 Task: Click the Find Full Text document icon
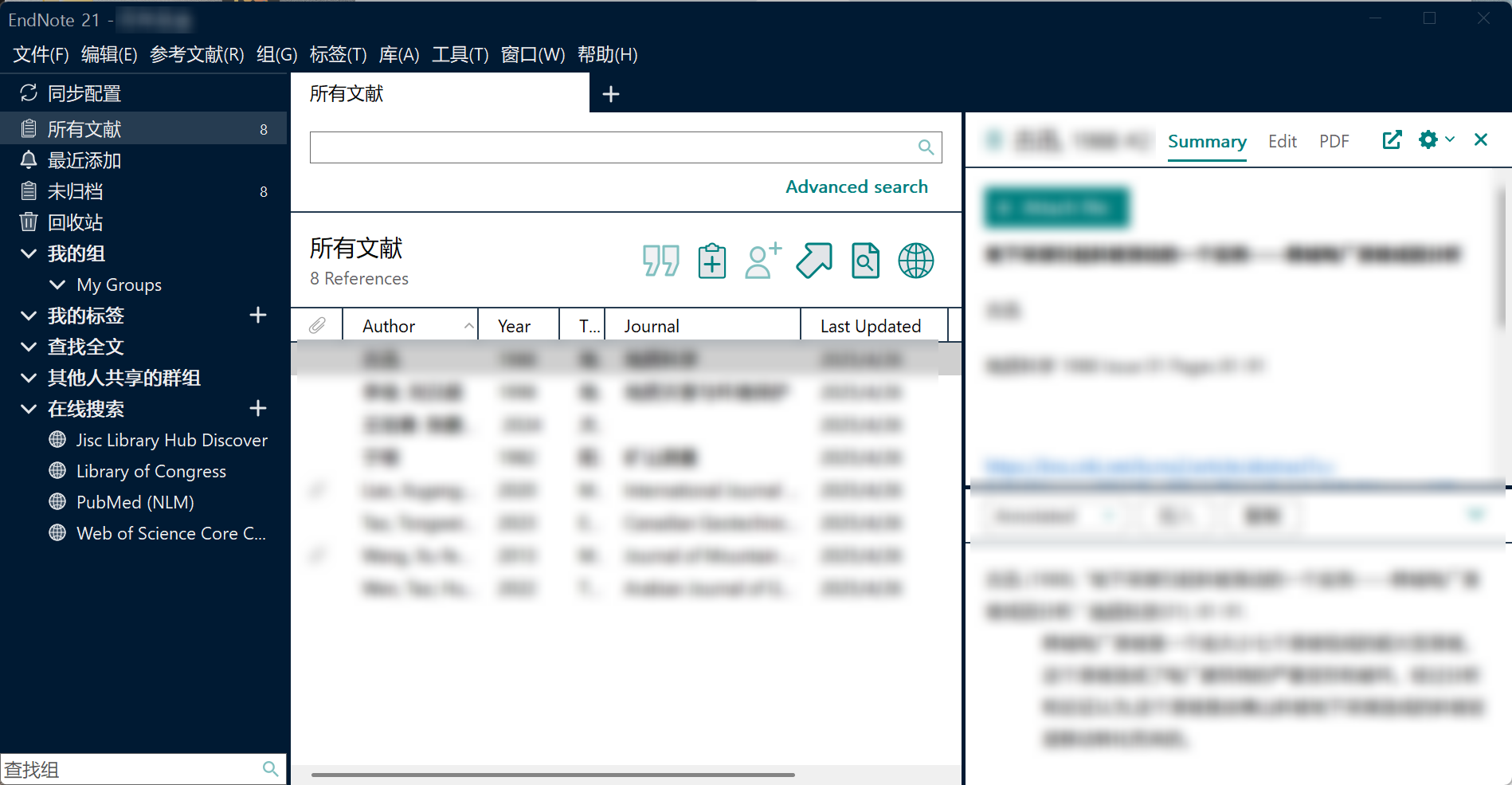coord(865,261)
